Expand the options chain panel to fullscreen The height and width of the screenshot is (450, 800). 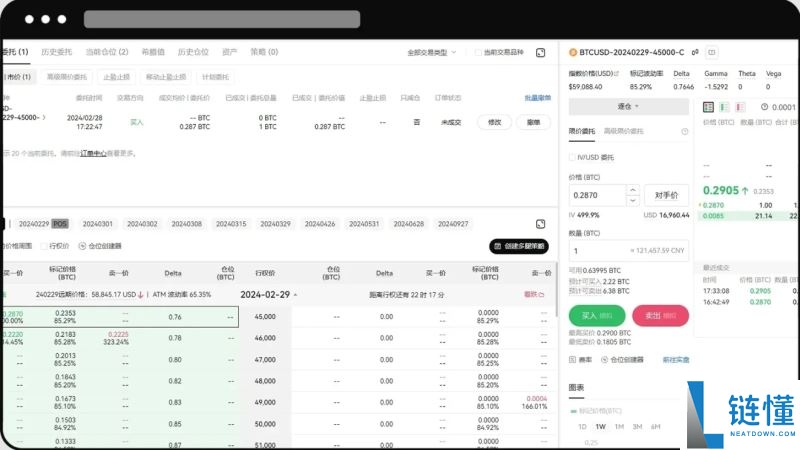(x=540, y=224)
